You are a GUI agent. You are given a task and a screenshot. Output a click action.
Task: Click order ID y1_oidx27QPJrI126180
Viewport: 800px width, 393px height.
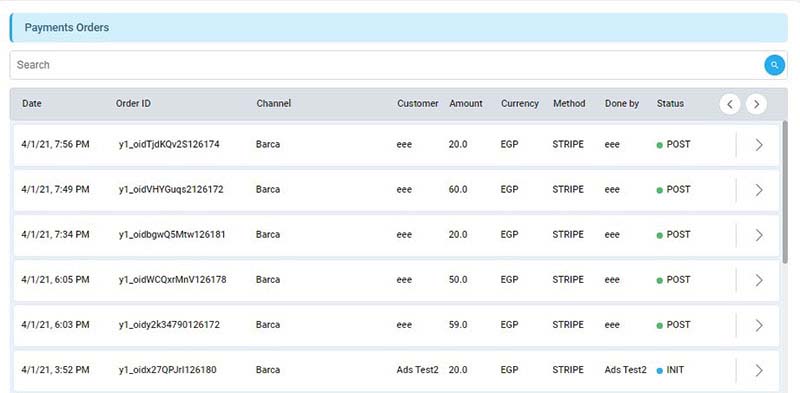click(x=167, y=370)
